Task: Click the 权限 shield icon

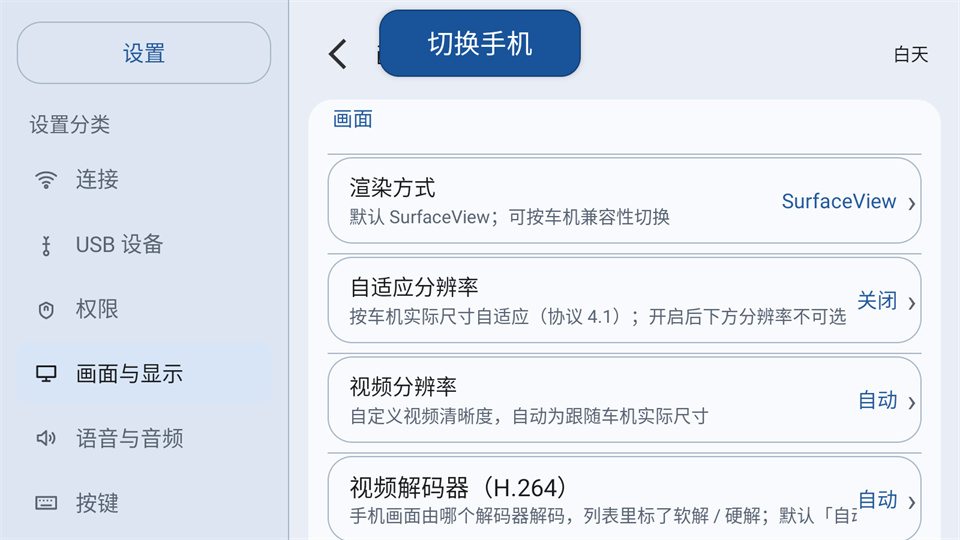Action: click(46, 310)
